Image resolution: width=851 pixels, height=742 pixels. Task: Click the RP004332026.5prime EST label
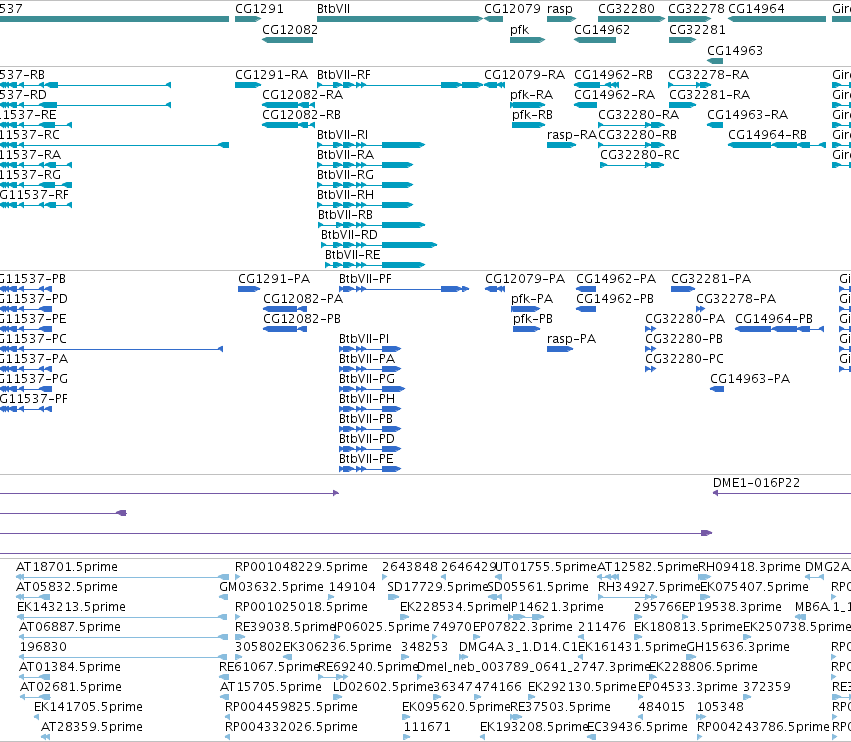coord(291,727)
